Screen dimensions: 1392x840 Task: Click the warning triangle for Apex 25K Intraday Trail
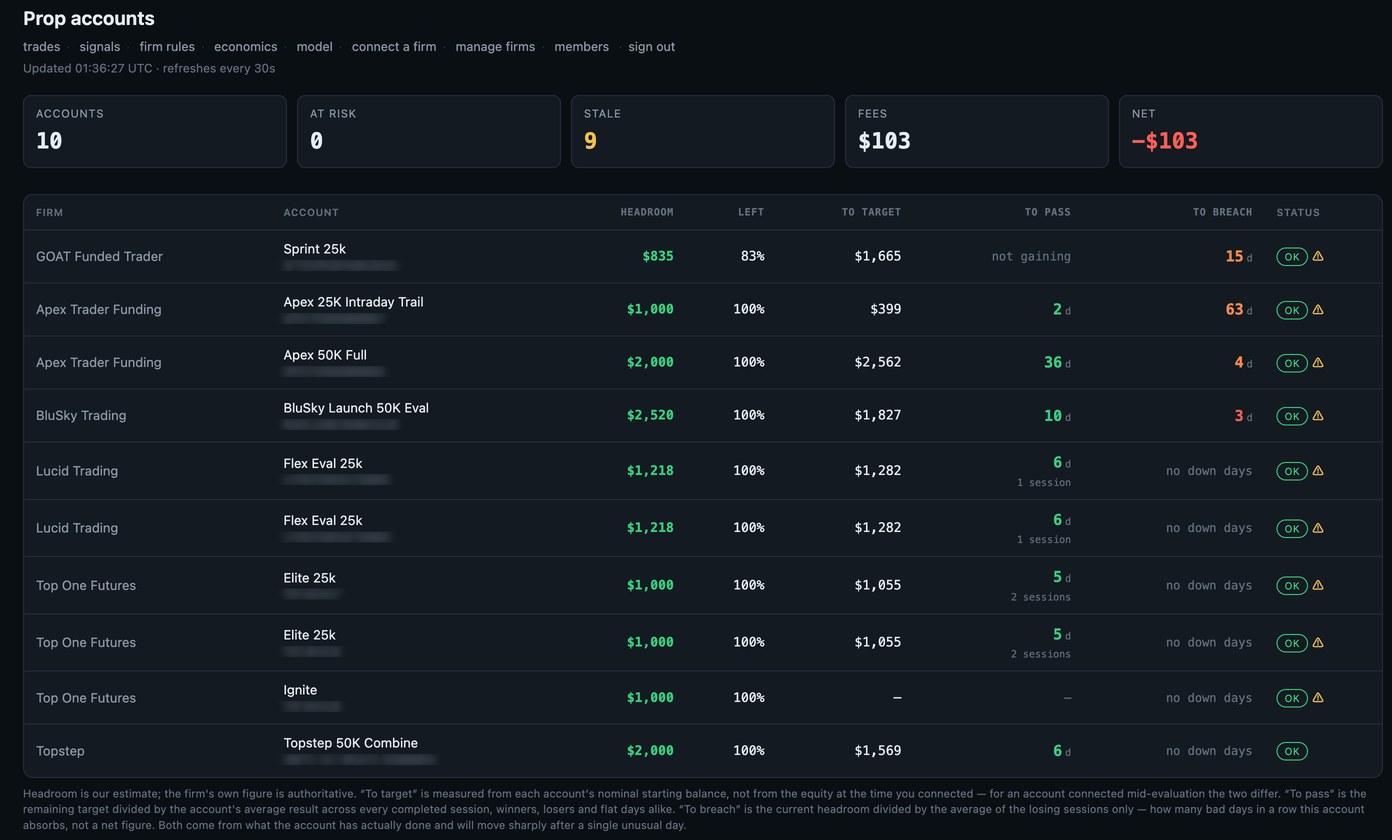click(1318, 310)
